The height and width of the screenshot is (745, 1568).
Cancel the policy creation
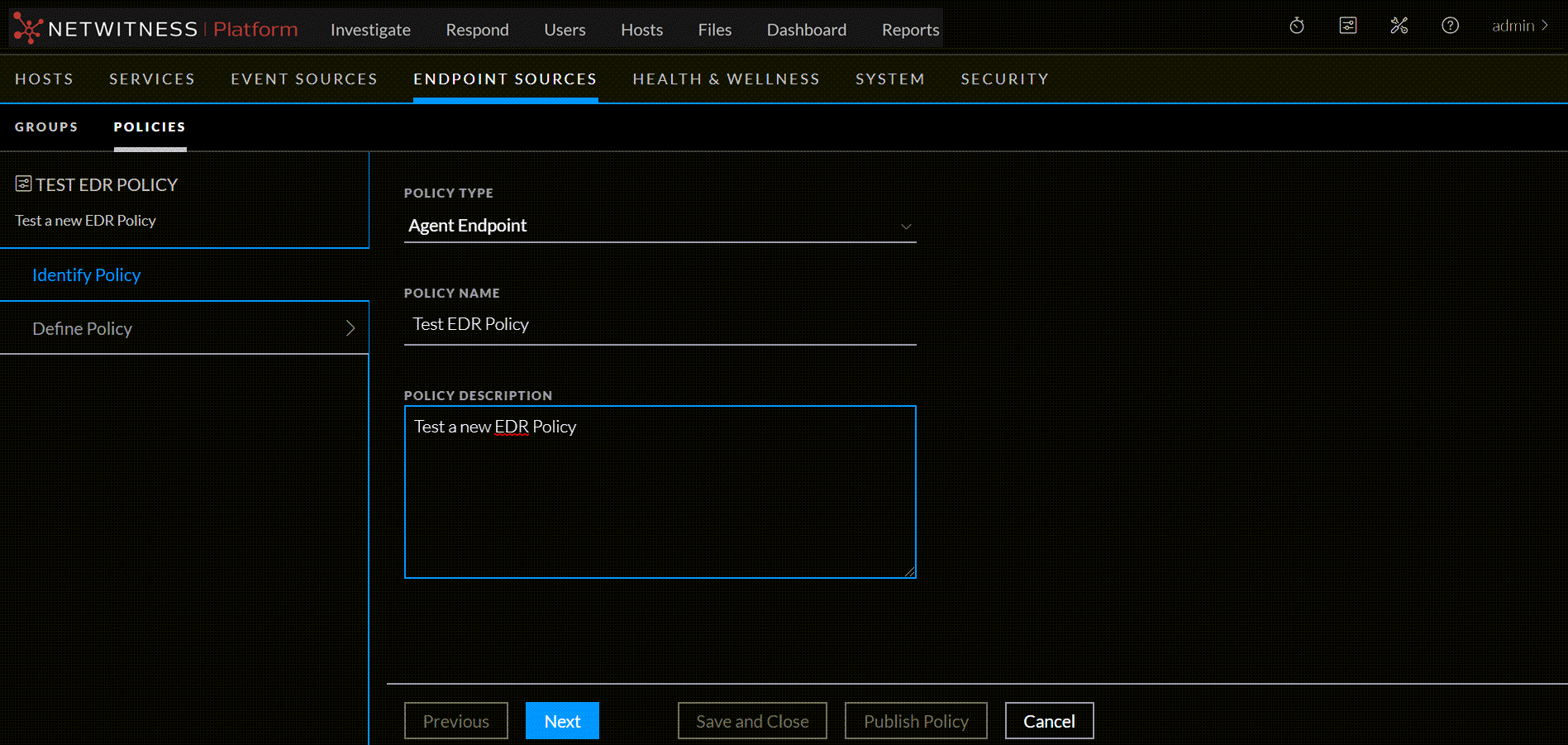[x=1049, y=721]
